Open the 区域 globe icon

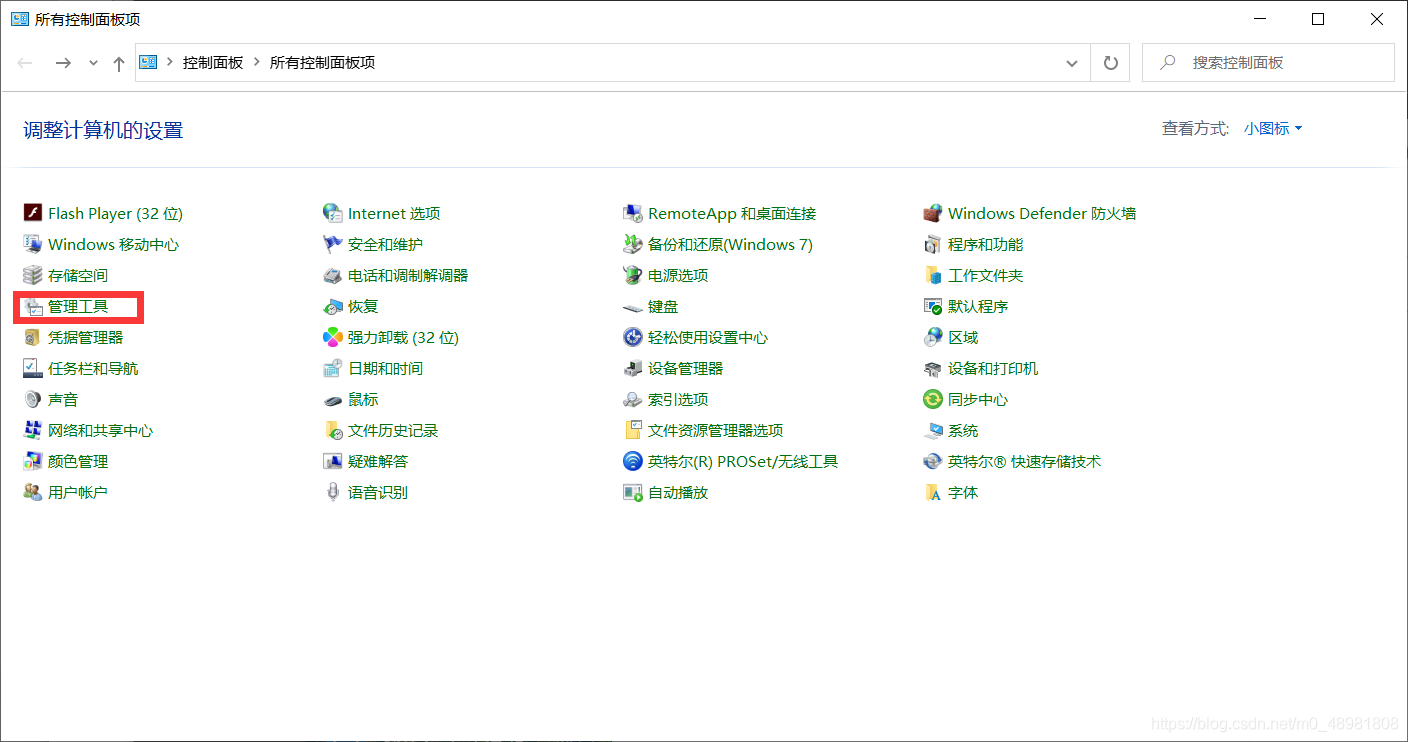pyautogui.click(x=932, y=337)
